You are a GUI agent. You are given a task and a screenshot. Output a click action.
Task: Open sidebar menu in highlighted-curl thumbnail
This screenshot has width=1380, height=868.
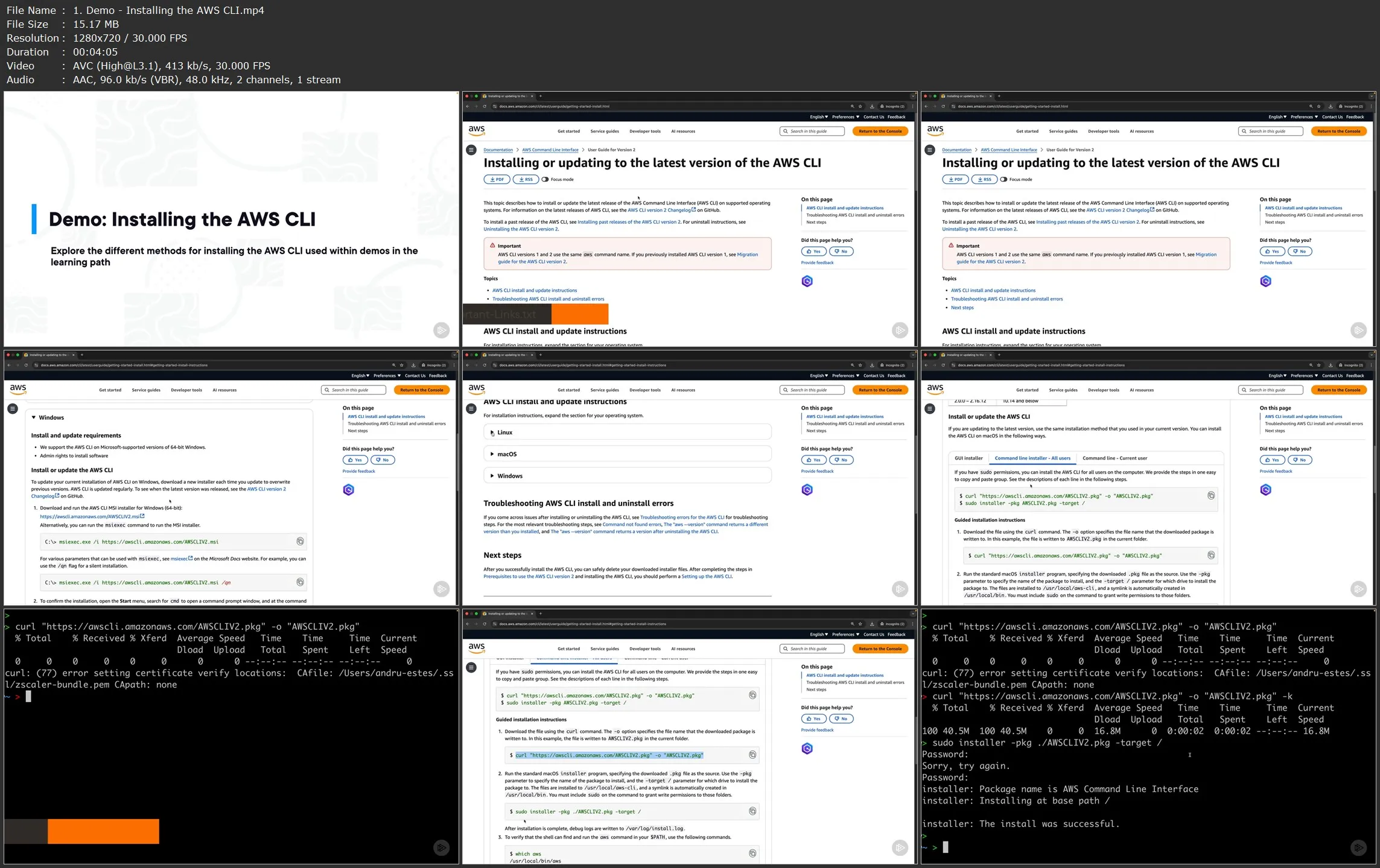point(471,667)
